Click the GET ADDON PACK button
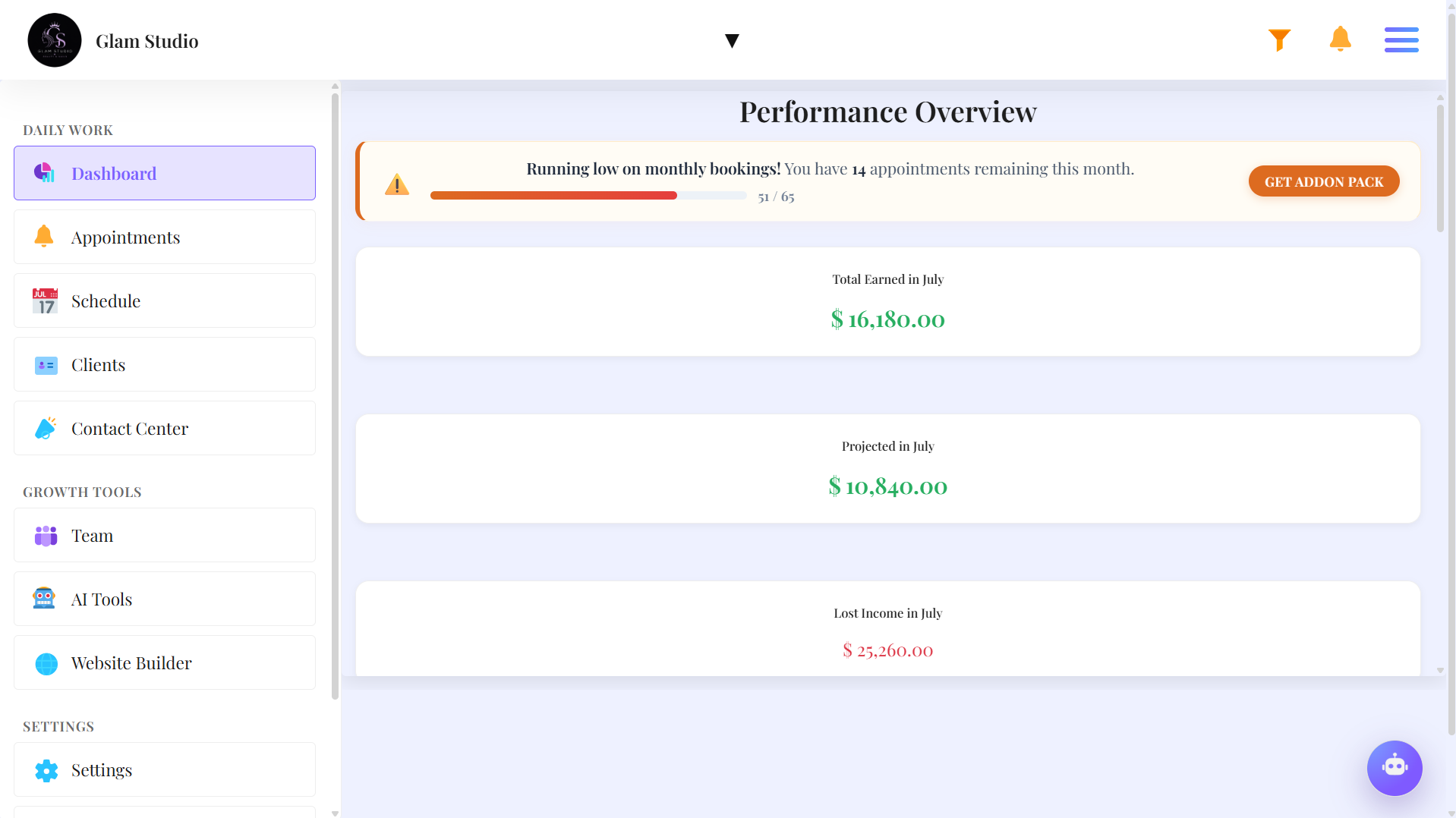 [1323, 181]
